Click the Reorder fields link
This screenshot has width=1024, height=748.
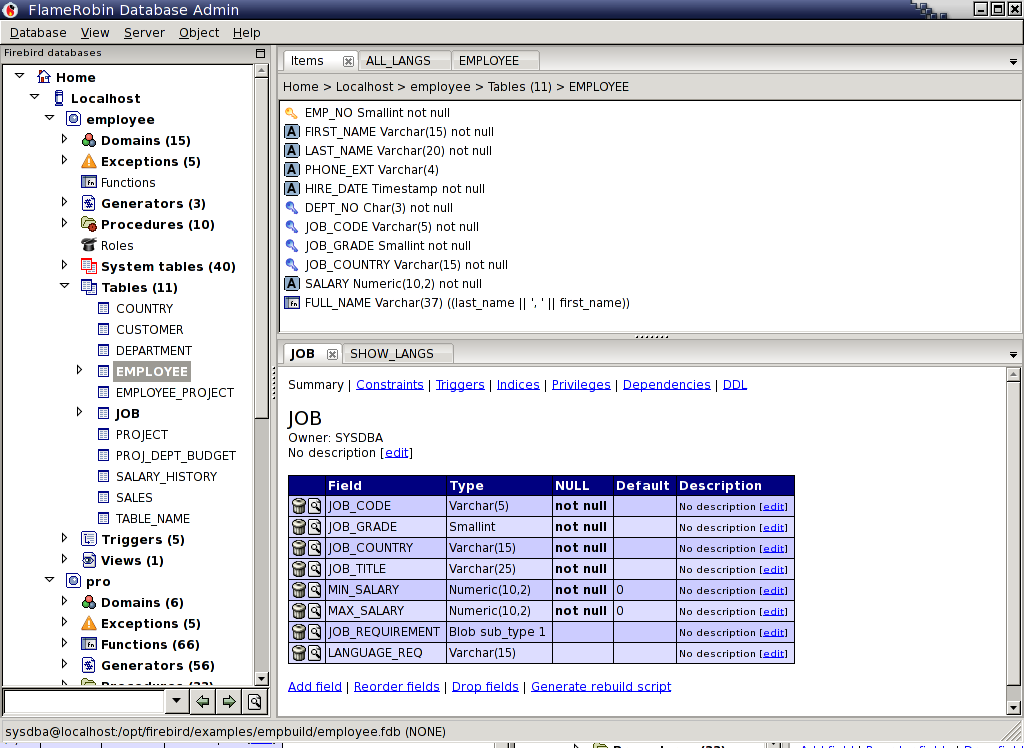[x=396, y=687]
